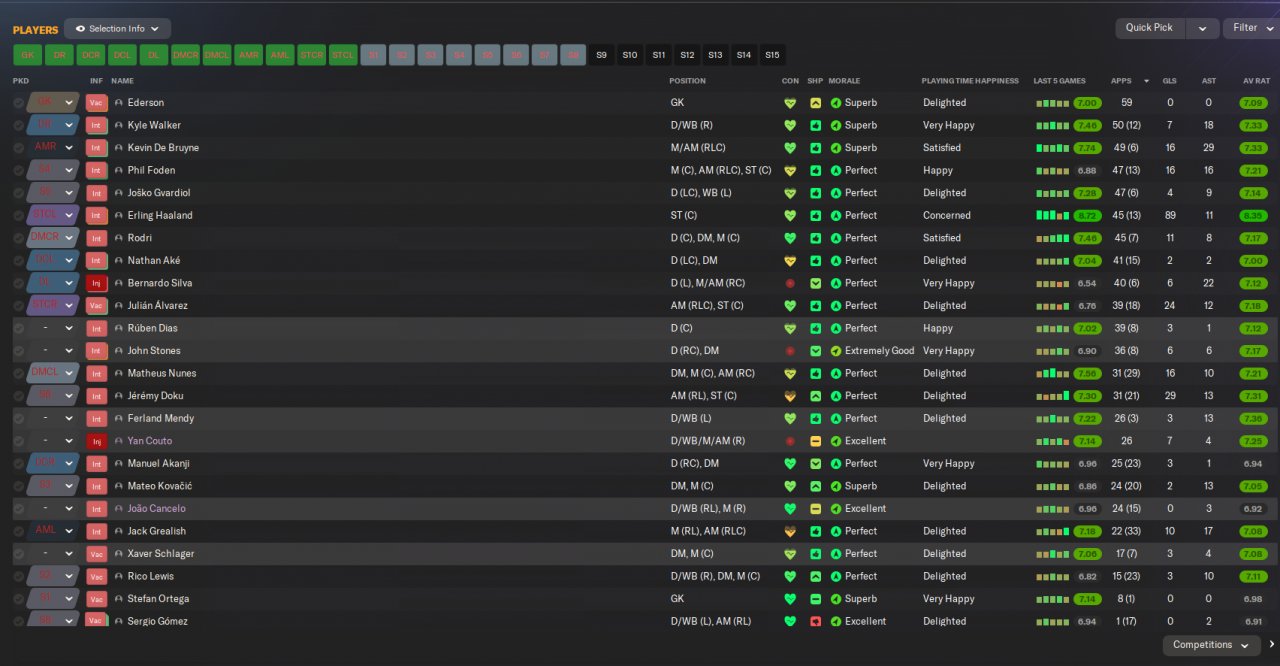Open the Selection Info view dropdown
1280x666 pixels.
coord(117,29)
